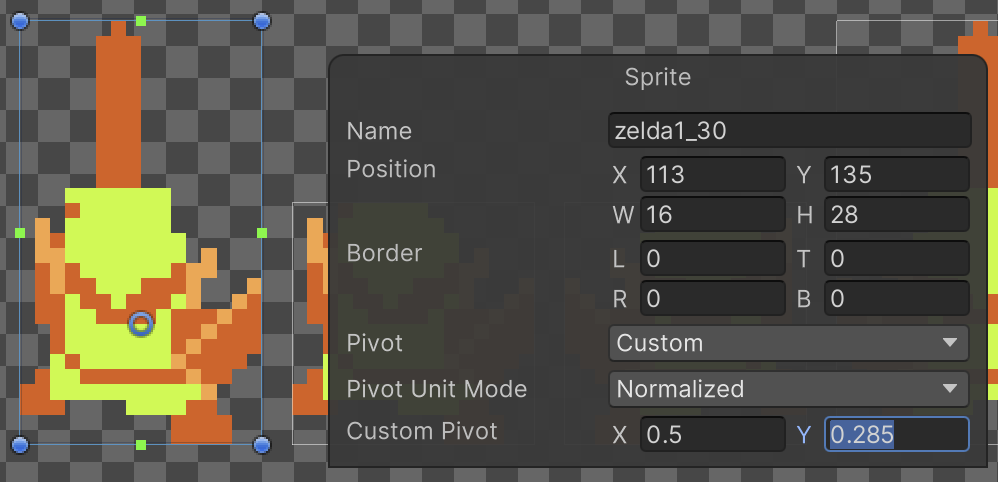The width and height of the screenshot is (998, 482).
Task: Click the pivot point circle on the sprite
Action: click(141, 323)
